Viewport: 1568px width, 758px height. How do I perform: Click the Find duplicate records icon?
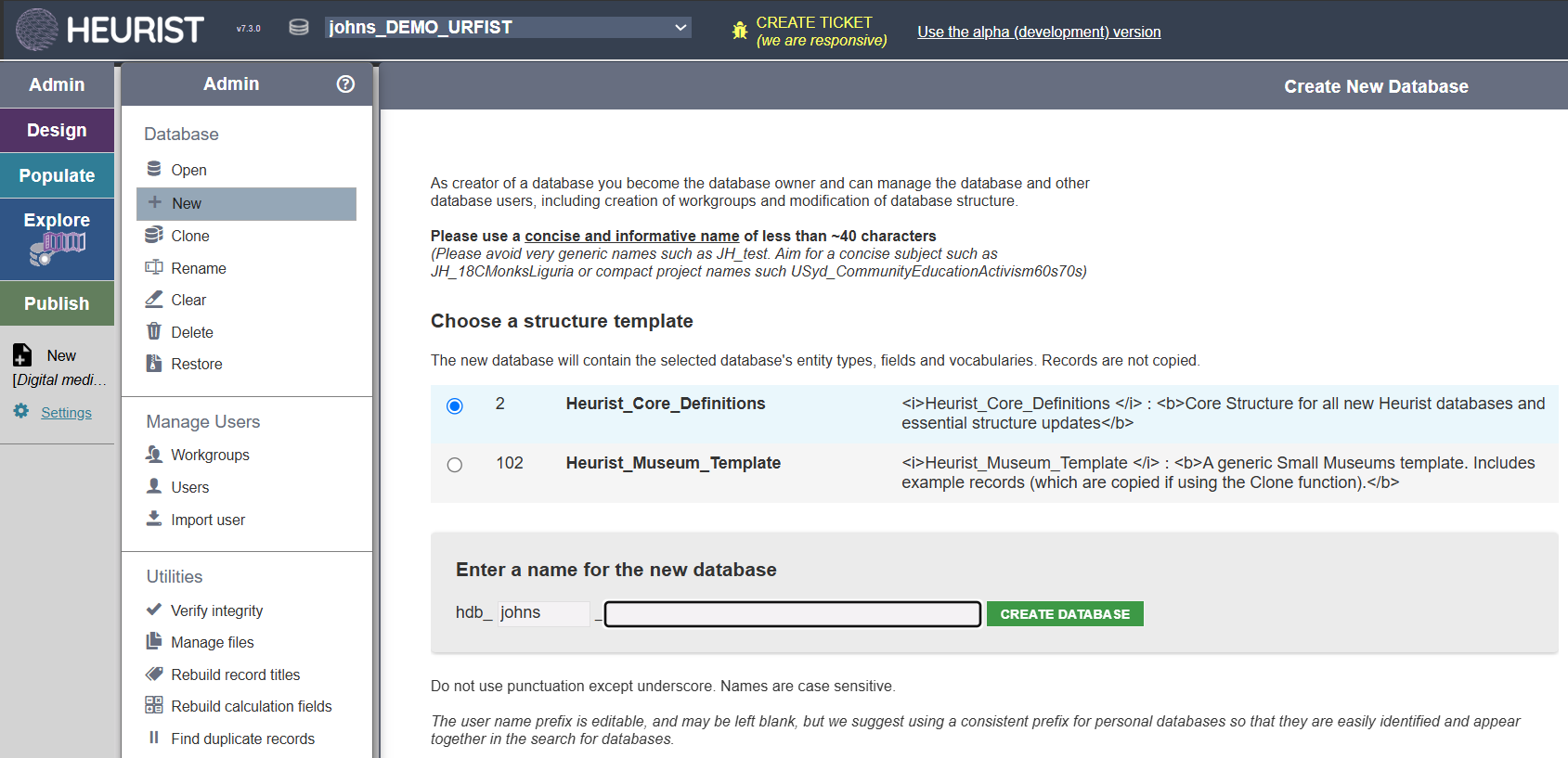tap(154, 738)
